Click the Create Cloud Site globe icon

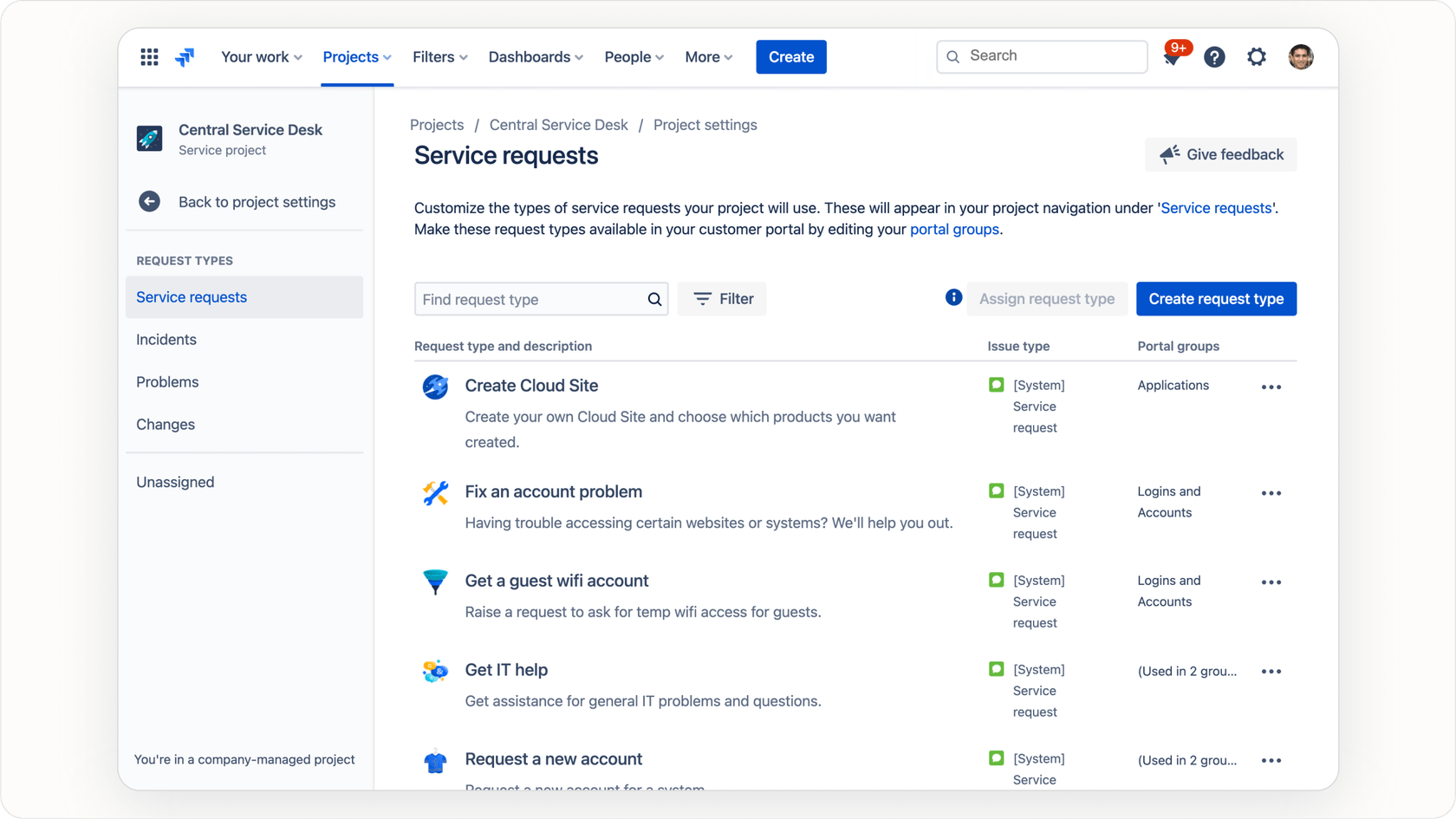coord(435,387)
